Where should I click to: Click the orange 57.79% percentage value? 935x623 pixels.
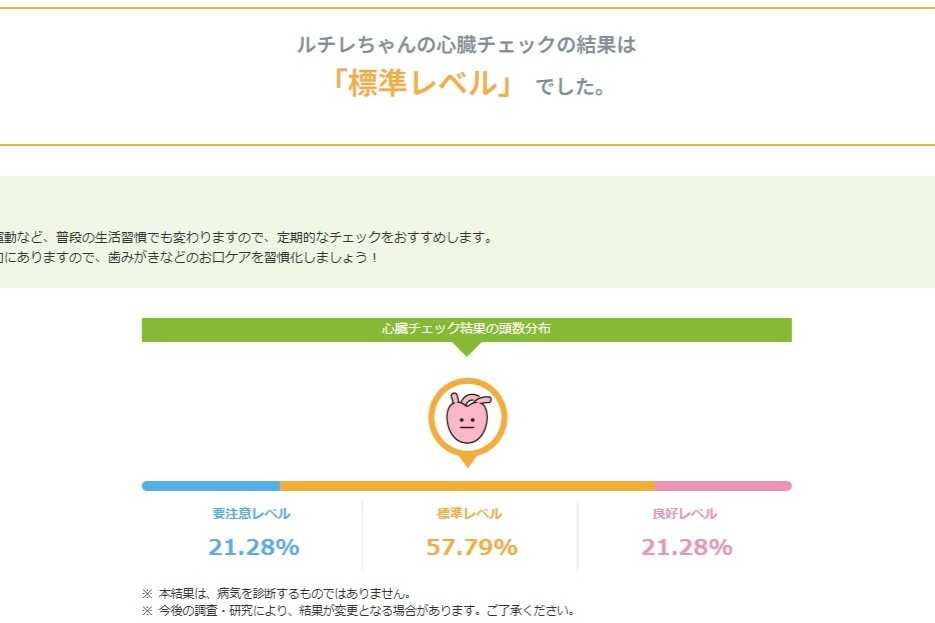(x=471, y=547)
